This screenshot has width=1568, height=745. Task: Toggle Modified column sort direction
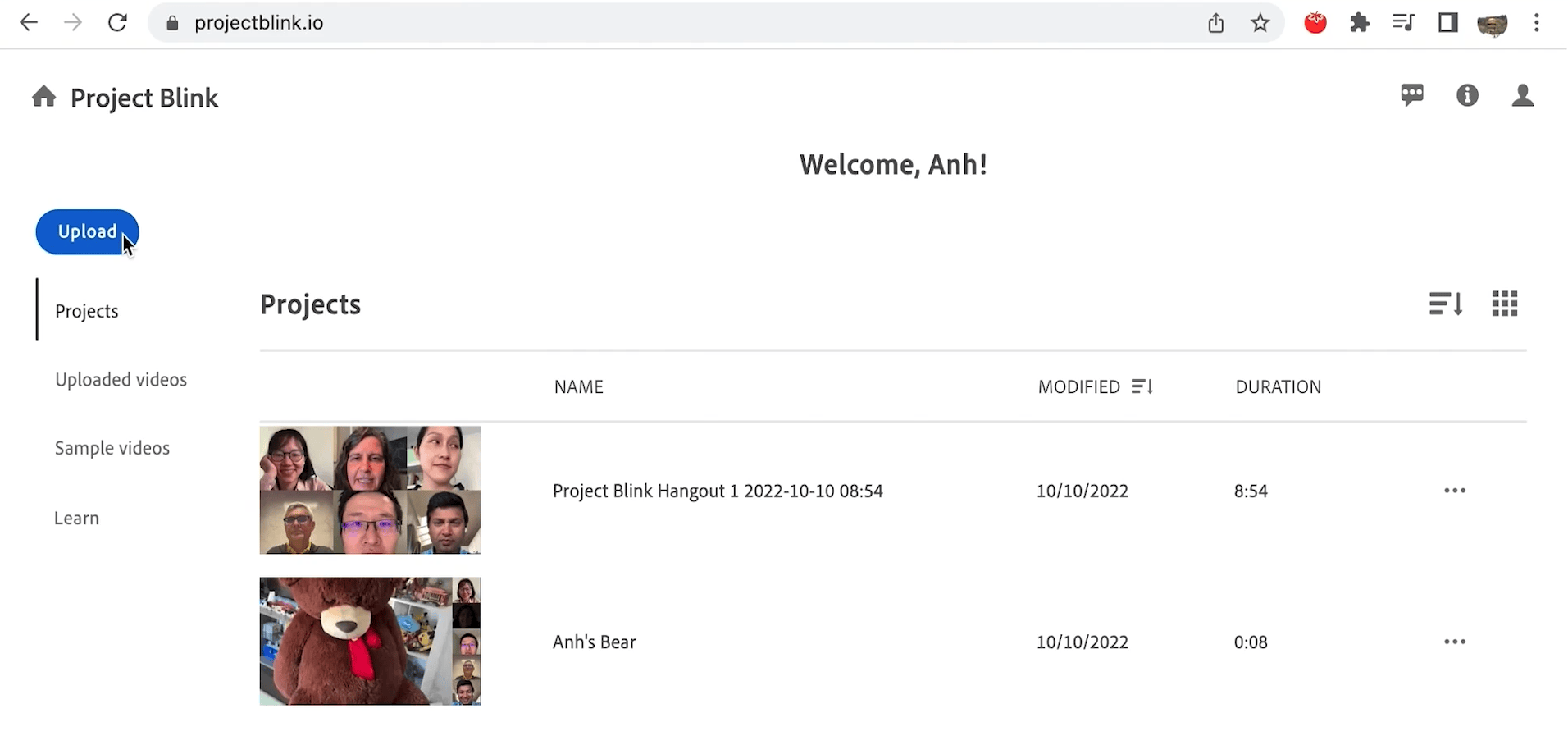1143,386
